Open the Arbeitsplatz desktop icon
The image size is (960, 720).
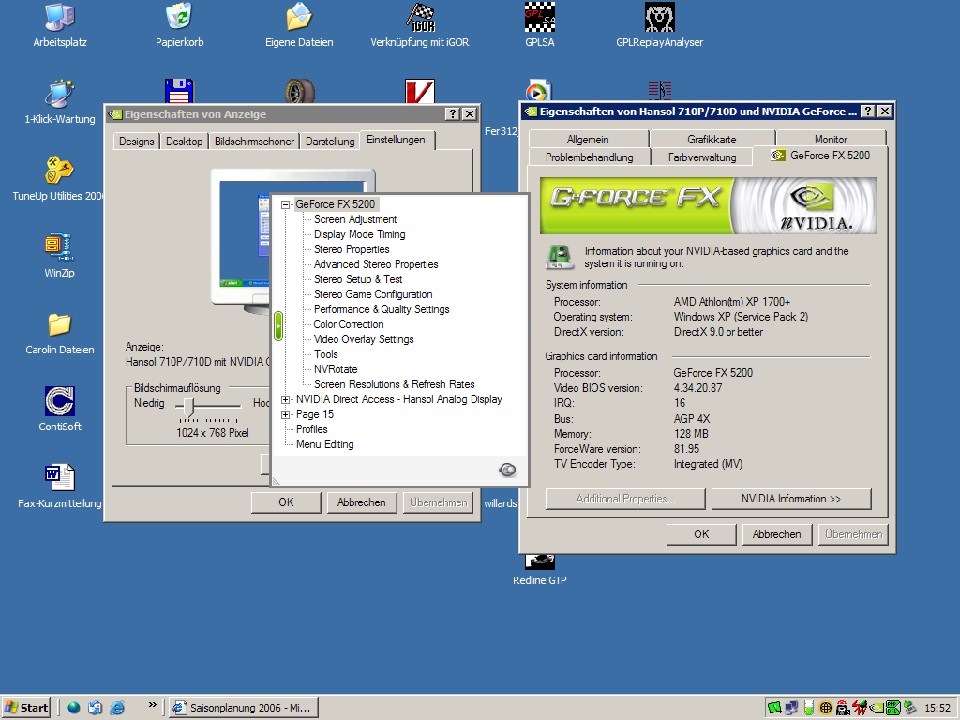pyautogui.click(x=60, y=18)
